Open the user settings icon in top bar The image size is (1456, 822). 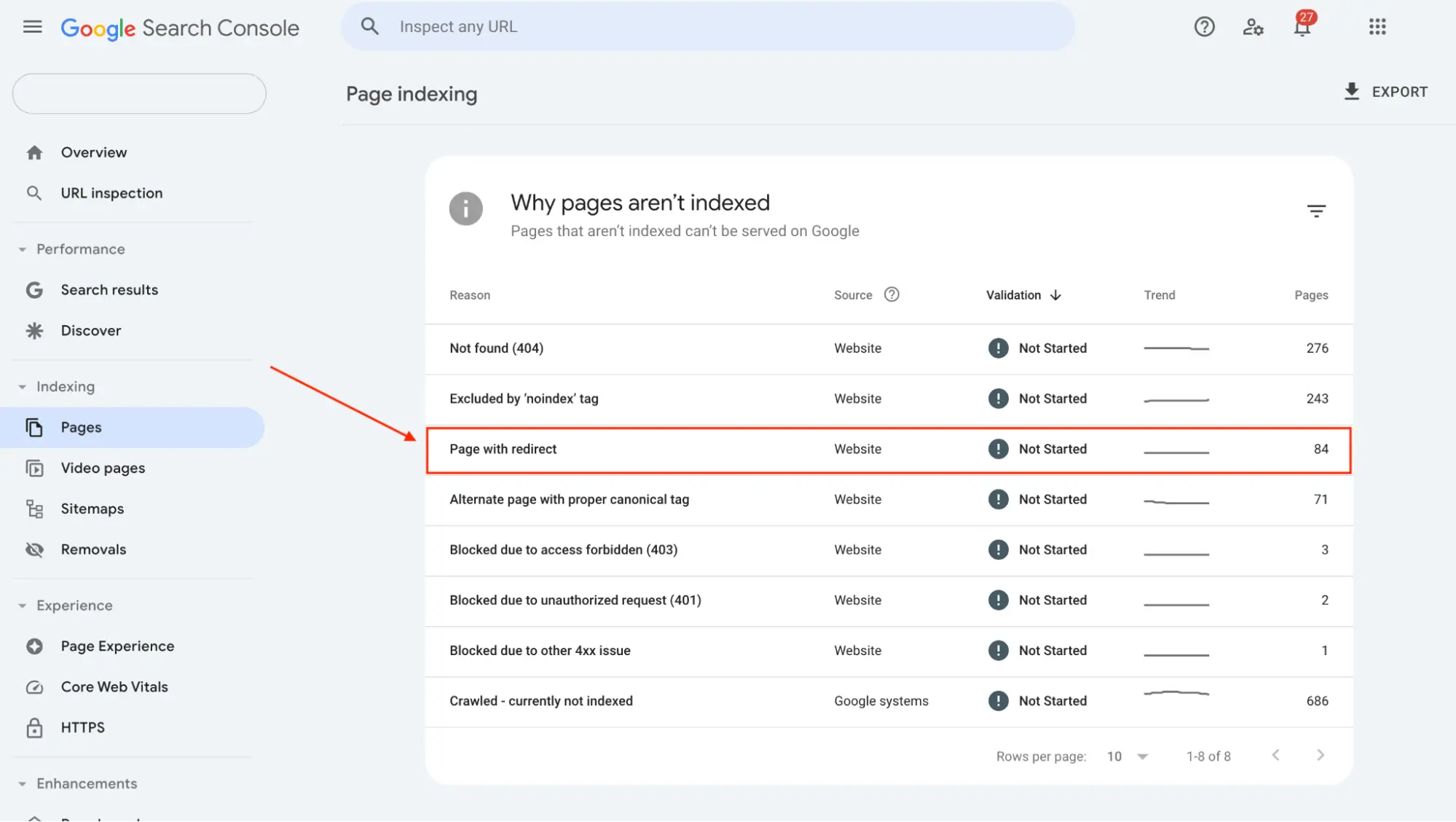[1253, 26]
